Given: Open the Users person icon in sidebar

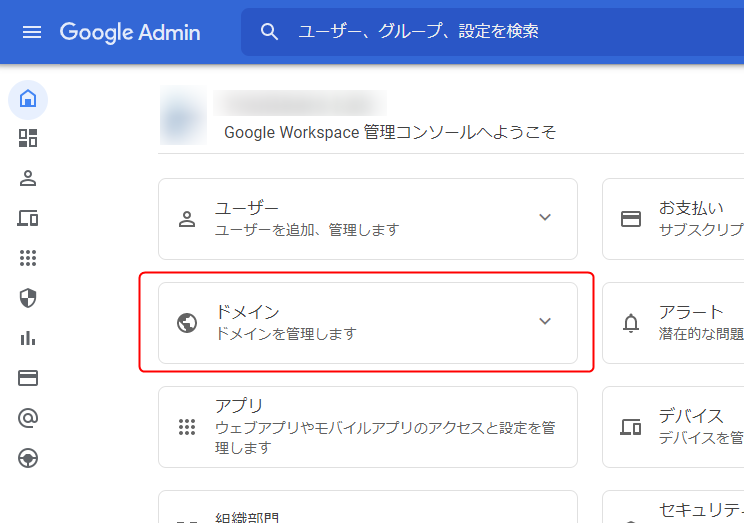Looking at the screenshot, I should pos(28,178).
